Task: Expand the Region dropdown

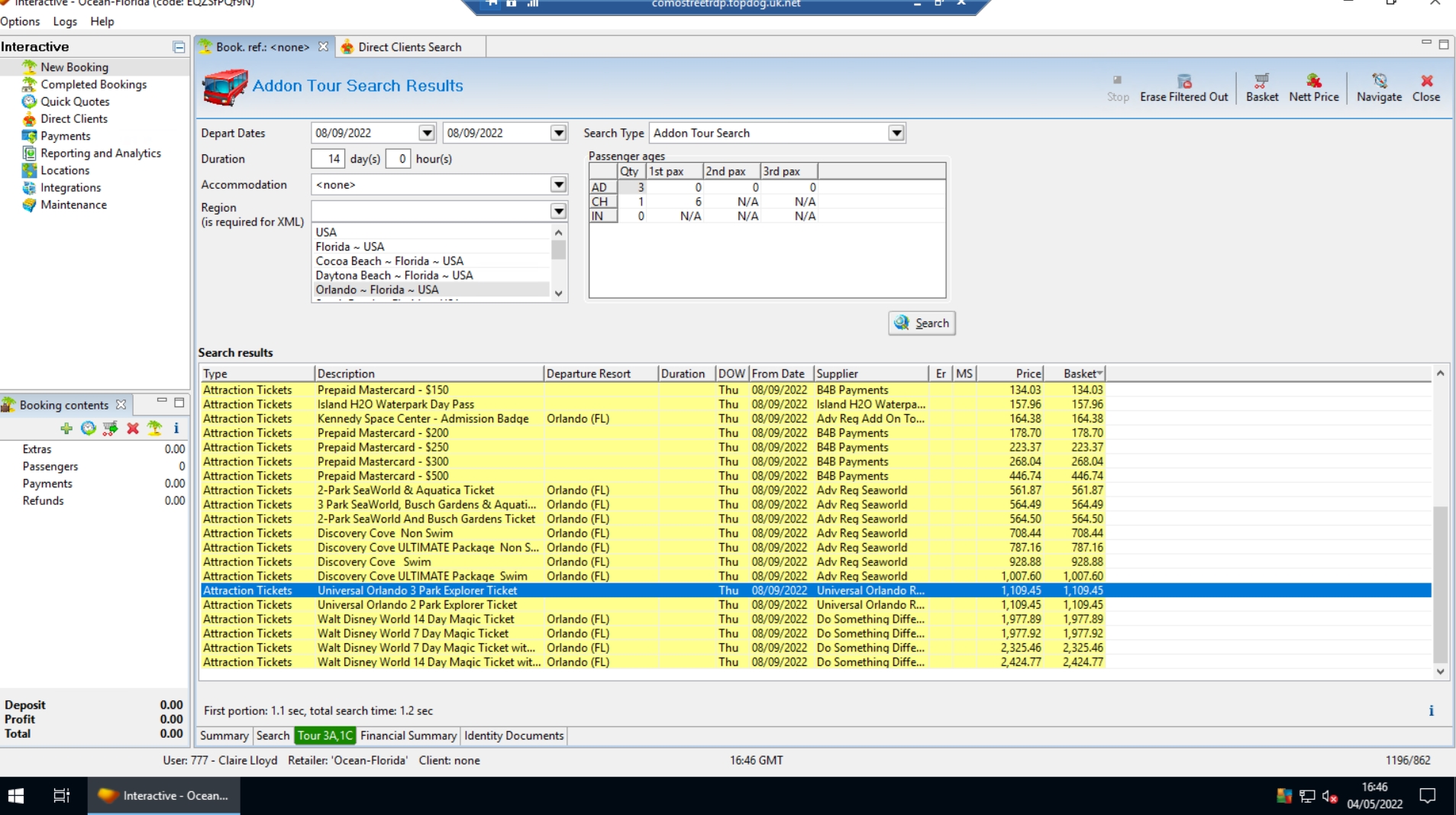Action: click(x=559, y=211)
